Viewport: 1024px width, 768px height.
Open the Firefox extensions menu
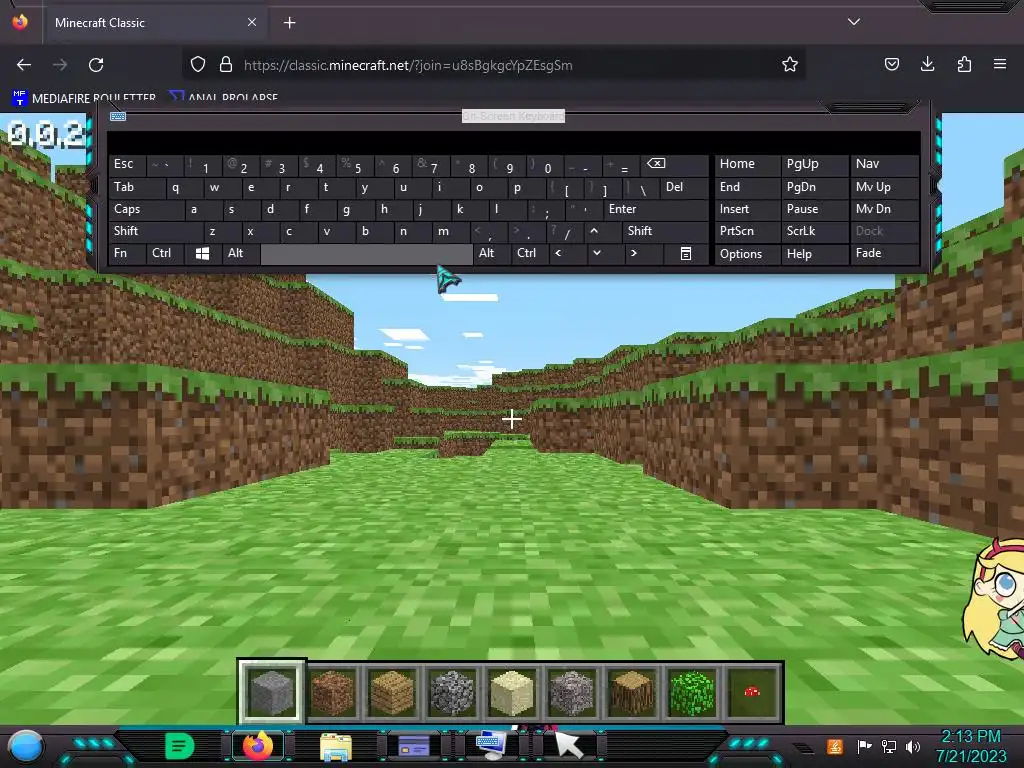(964, 64)
